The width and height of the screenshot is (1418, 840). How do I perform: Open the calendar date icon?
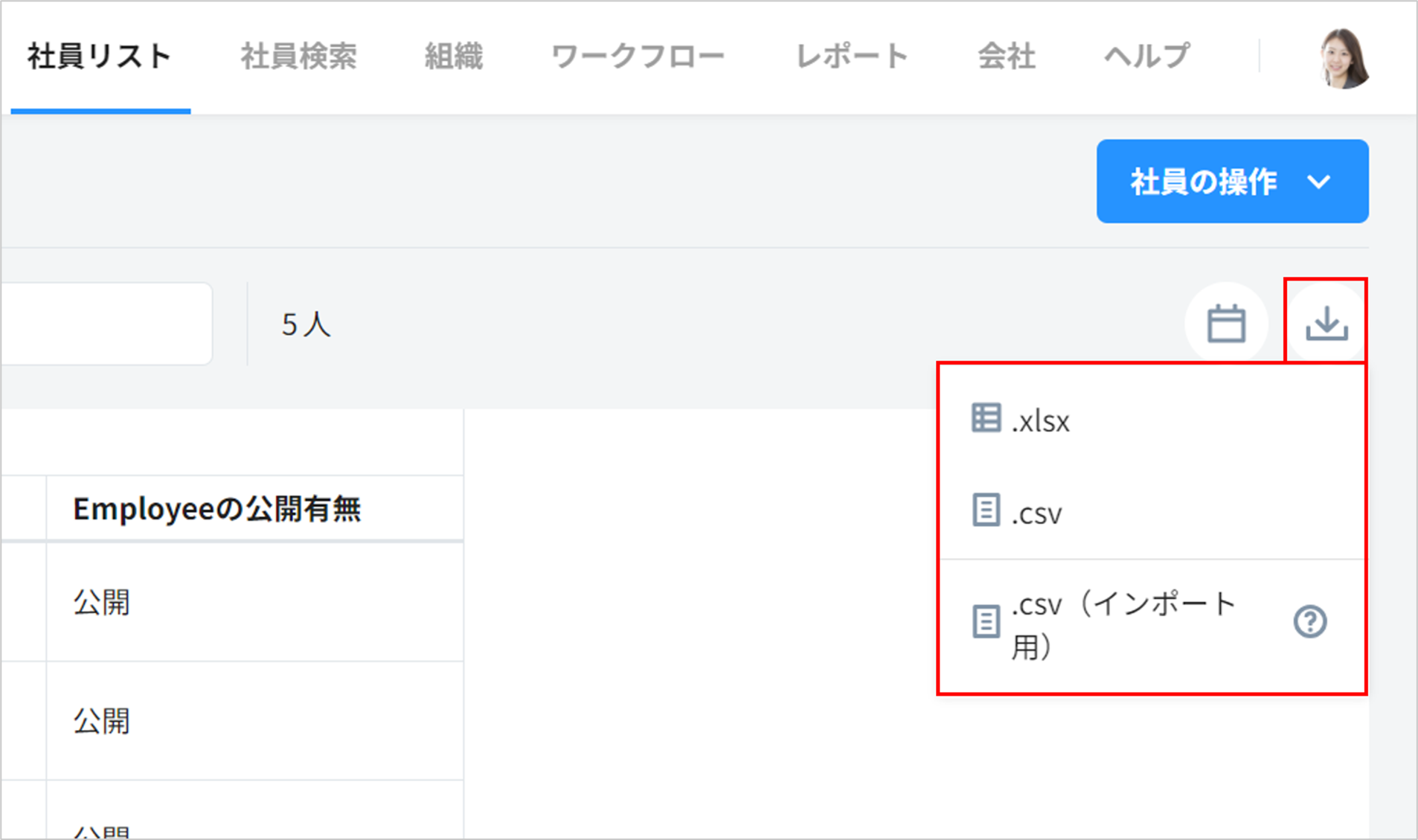(x=1226, y=323)
